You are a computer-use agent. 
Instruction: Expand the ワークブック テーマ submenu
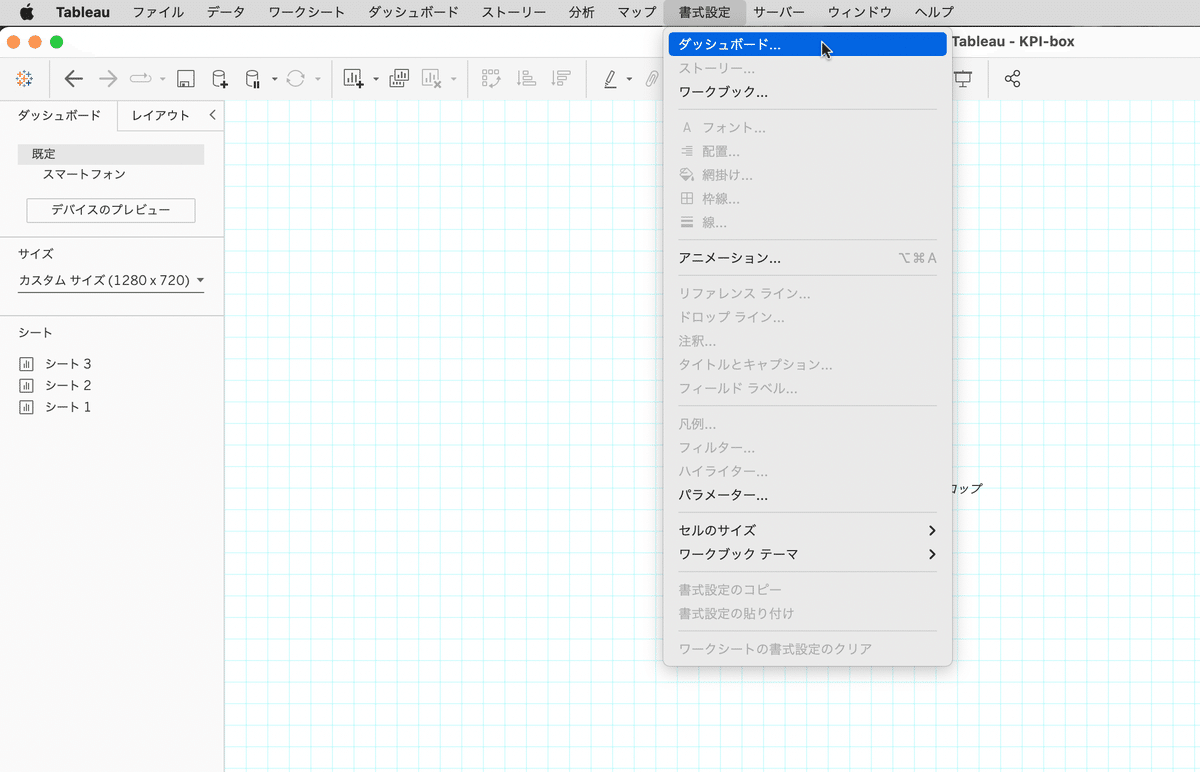coord(807,554)
